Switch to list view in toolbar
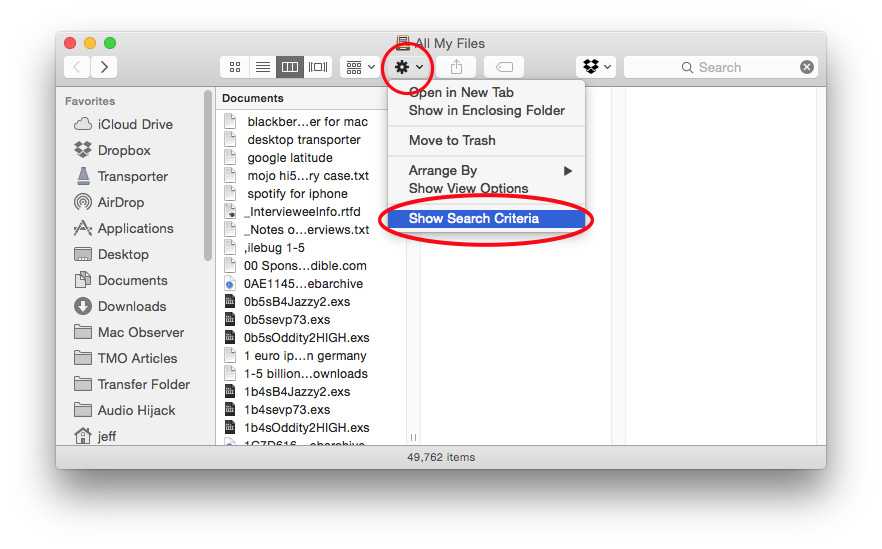 (x=262, y=68)
